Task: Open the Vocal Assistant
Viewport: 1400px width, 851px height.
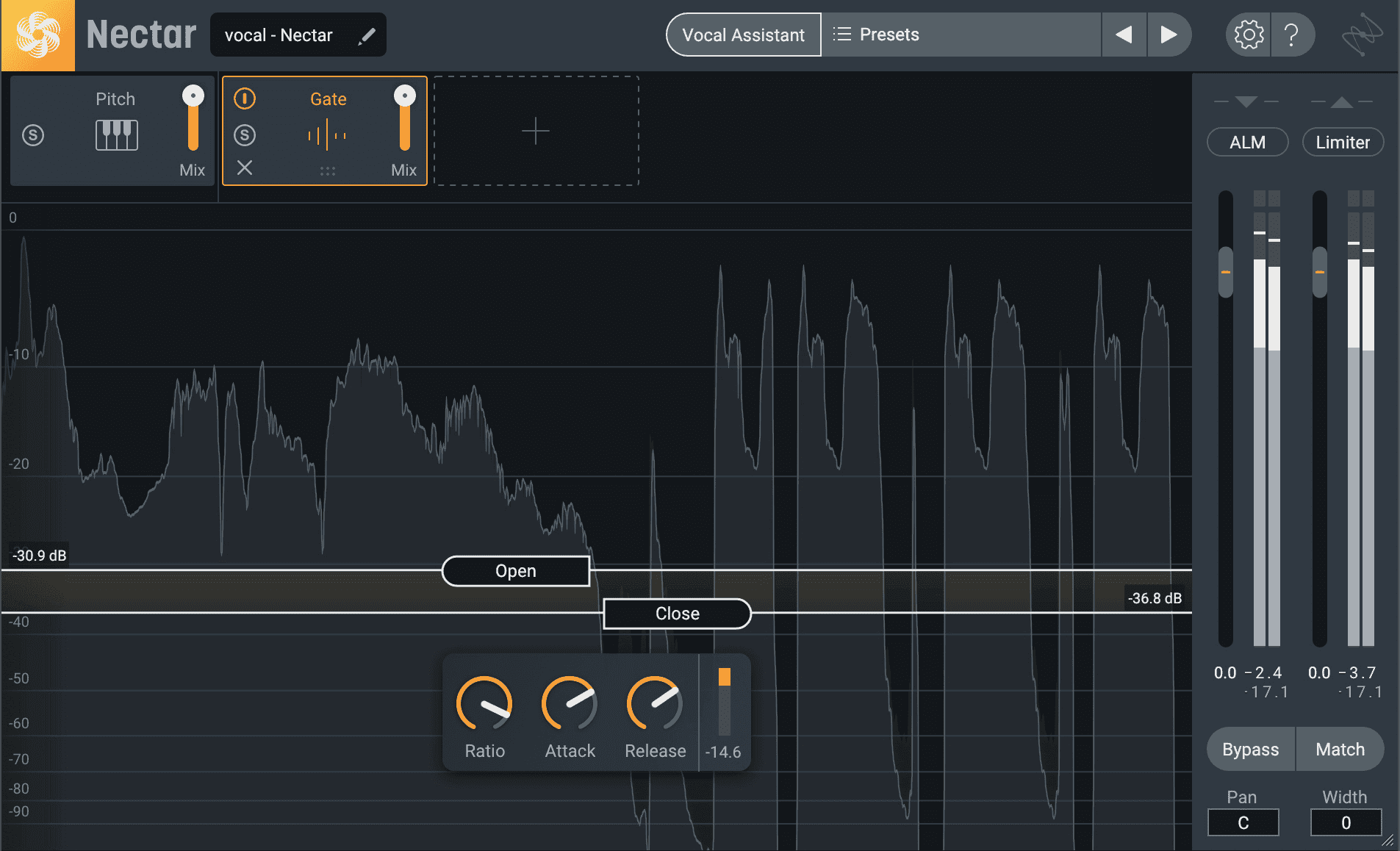Action: click(x=743, y=35)
